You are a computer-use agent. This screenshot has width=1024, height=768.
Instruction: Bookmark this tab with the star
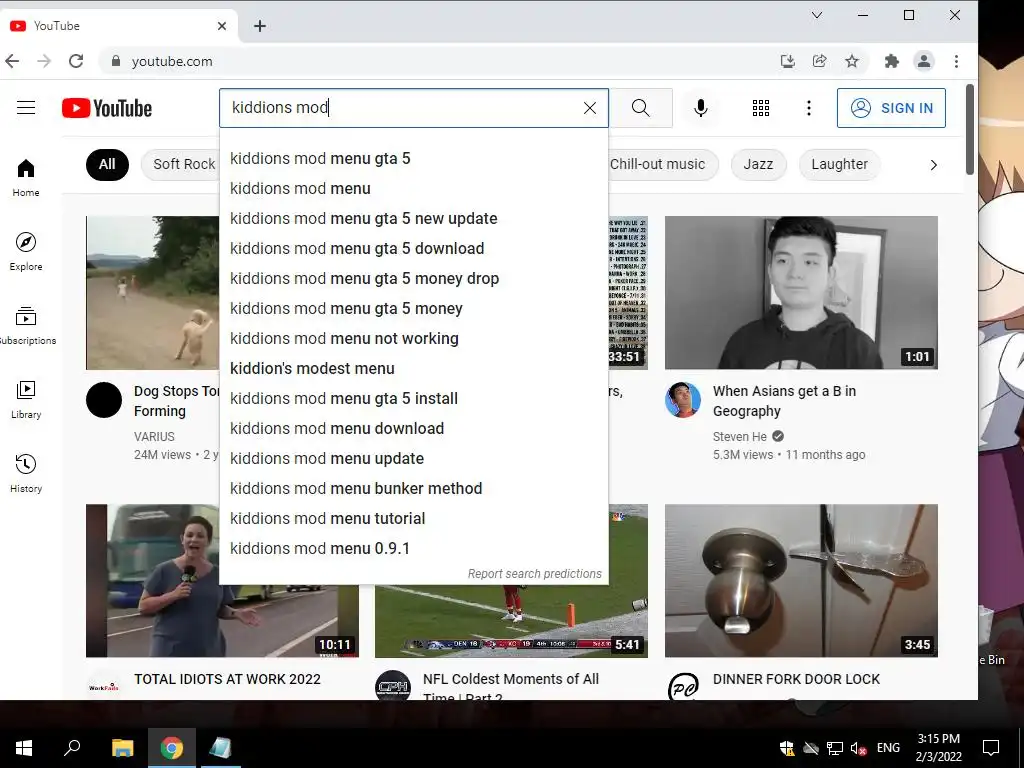coord(852,61)
